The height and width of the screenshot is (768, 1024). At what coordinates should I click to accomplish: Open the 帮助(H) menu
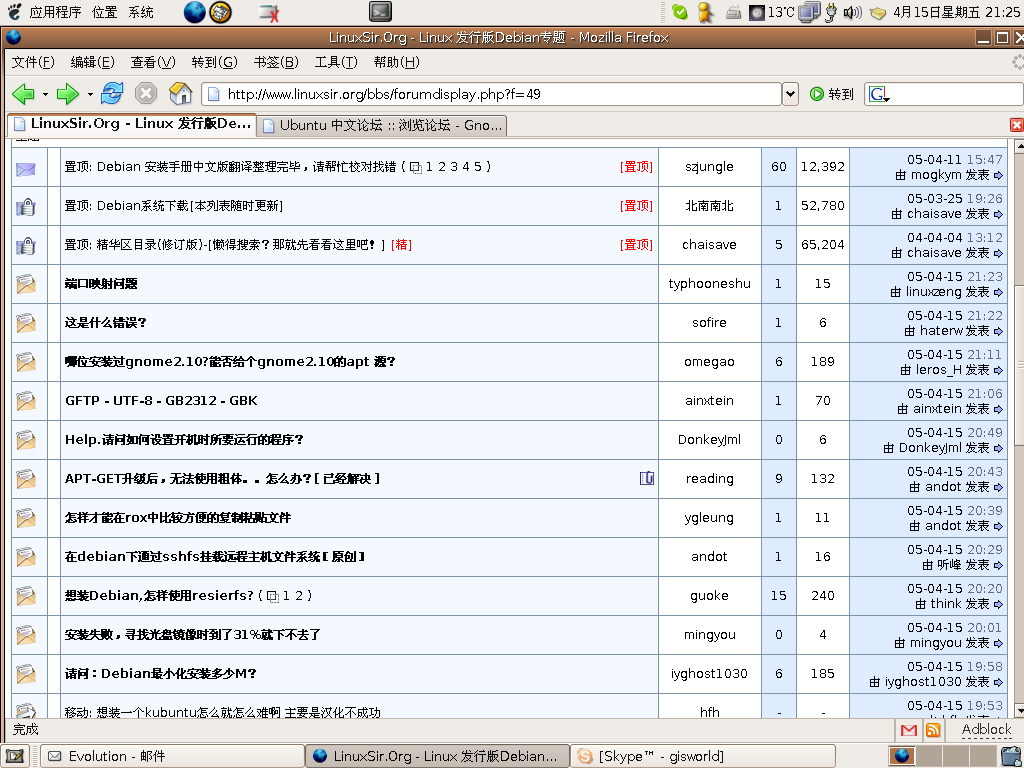396,62
